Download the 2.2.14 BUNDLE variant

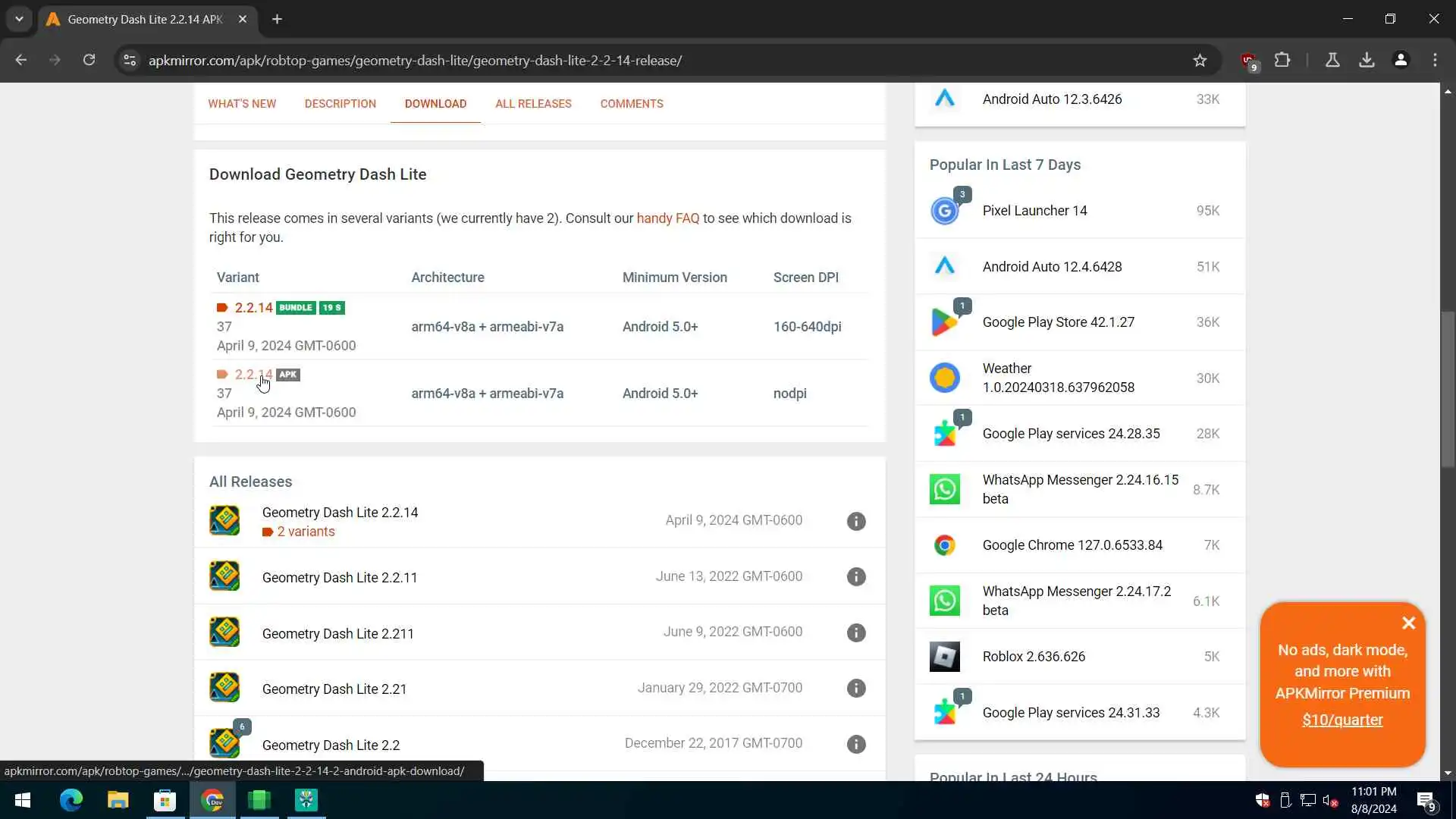(x=253, y=308)
